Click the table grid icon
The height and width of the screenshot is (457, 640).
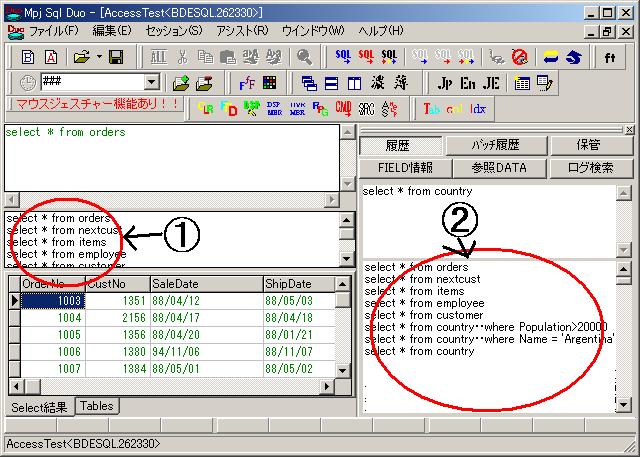(521, 83)
